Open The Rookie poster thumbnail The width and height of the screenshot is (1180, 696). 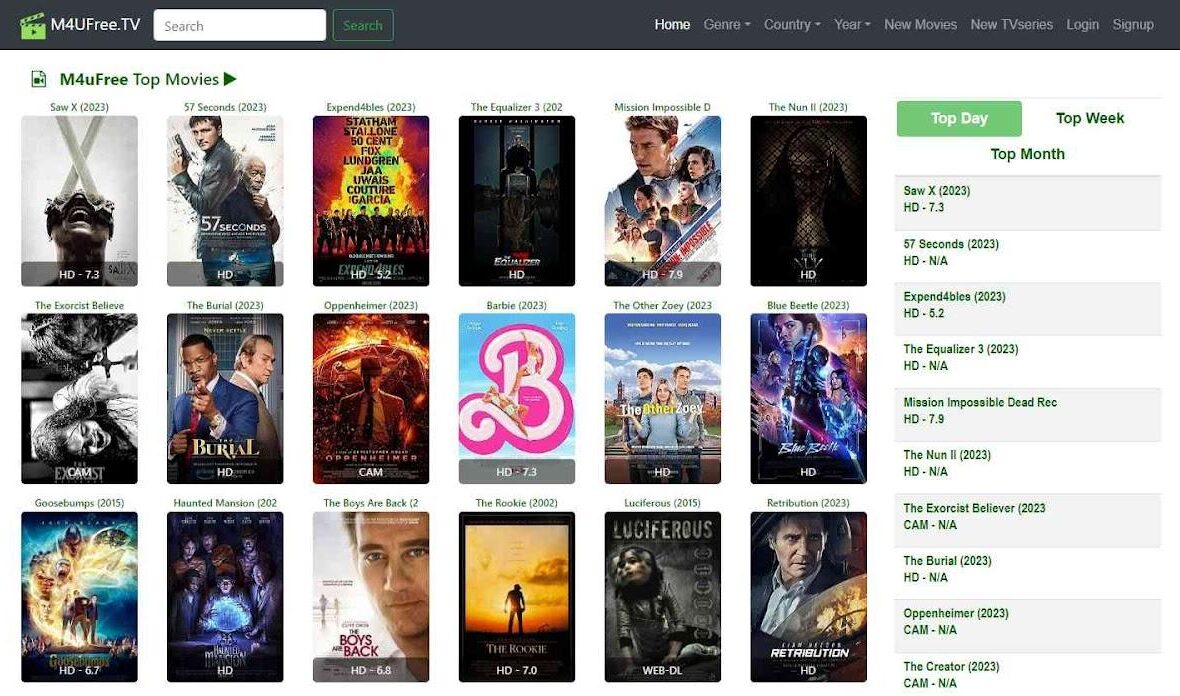point(517,597)
